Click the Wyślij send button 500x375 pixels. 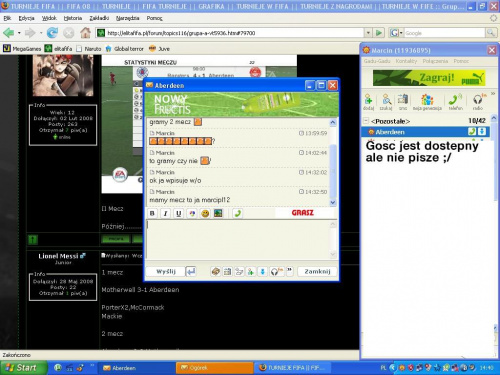166,272
